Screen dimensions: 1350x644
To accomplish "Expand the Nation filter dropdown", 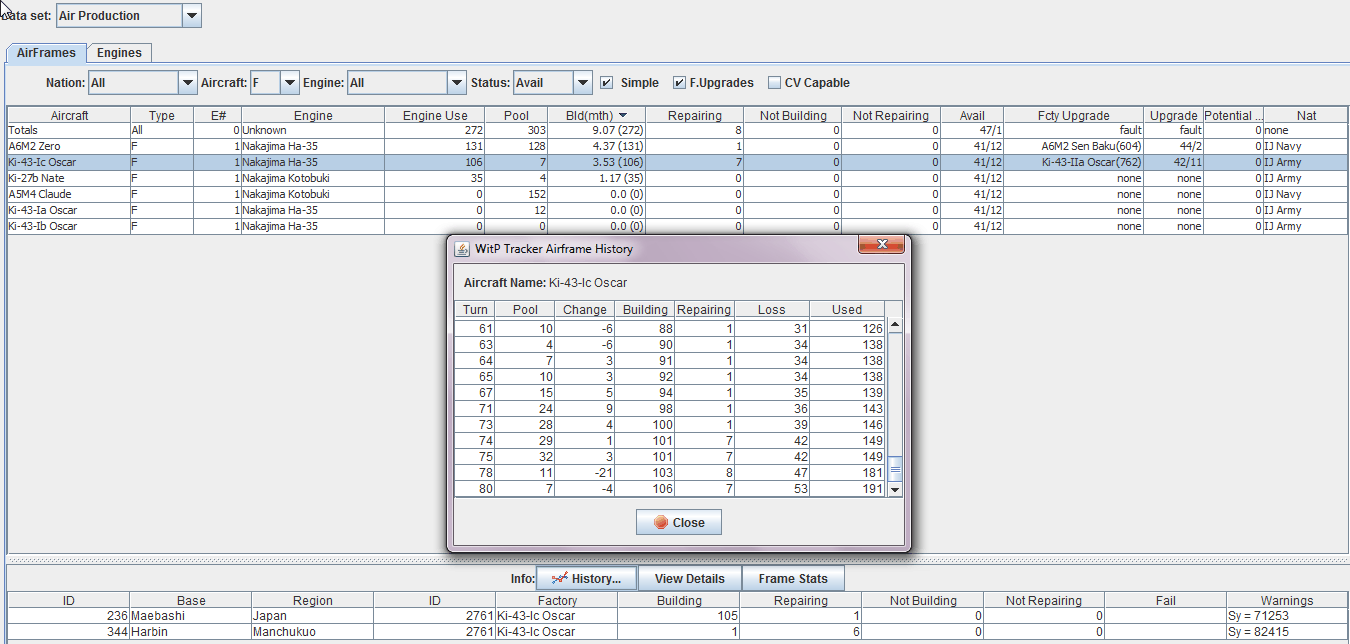I will (187, 83).
